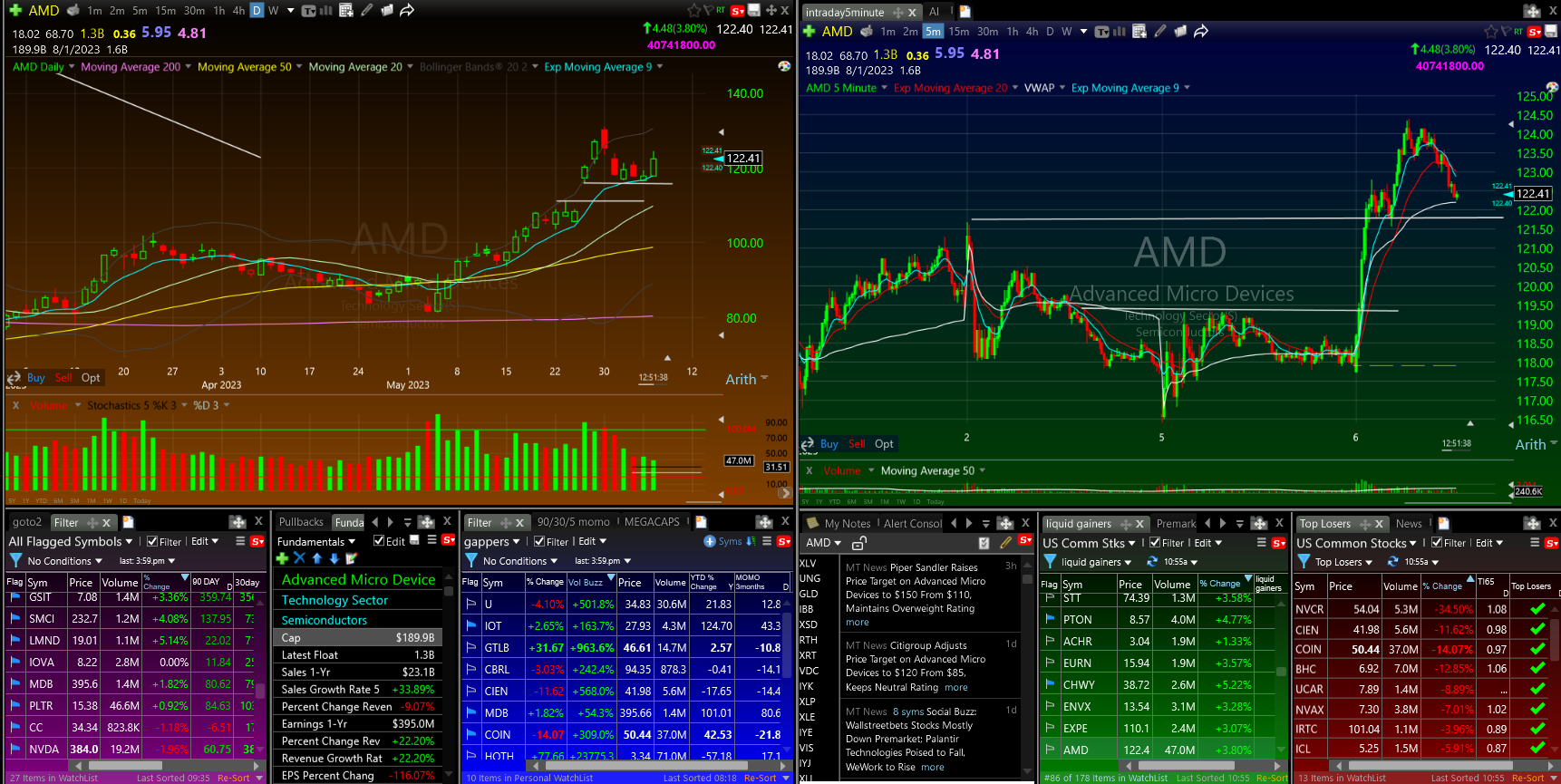Toggle Filter checkbox in US Common Stocks panel
The height and width of the screenshot is (784, 1561).
tap(1437, 542)
